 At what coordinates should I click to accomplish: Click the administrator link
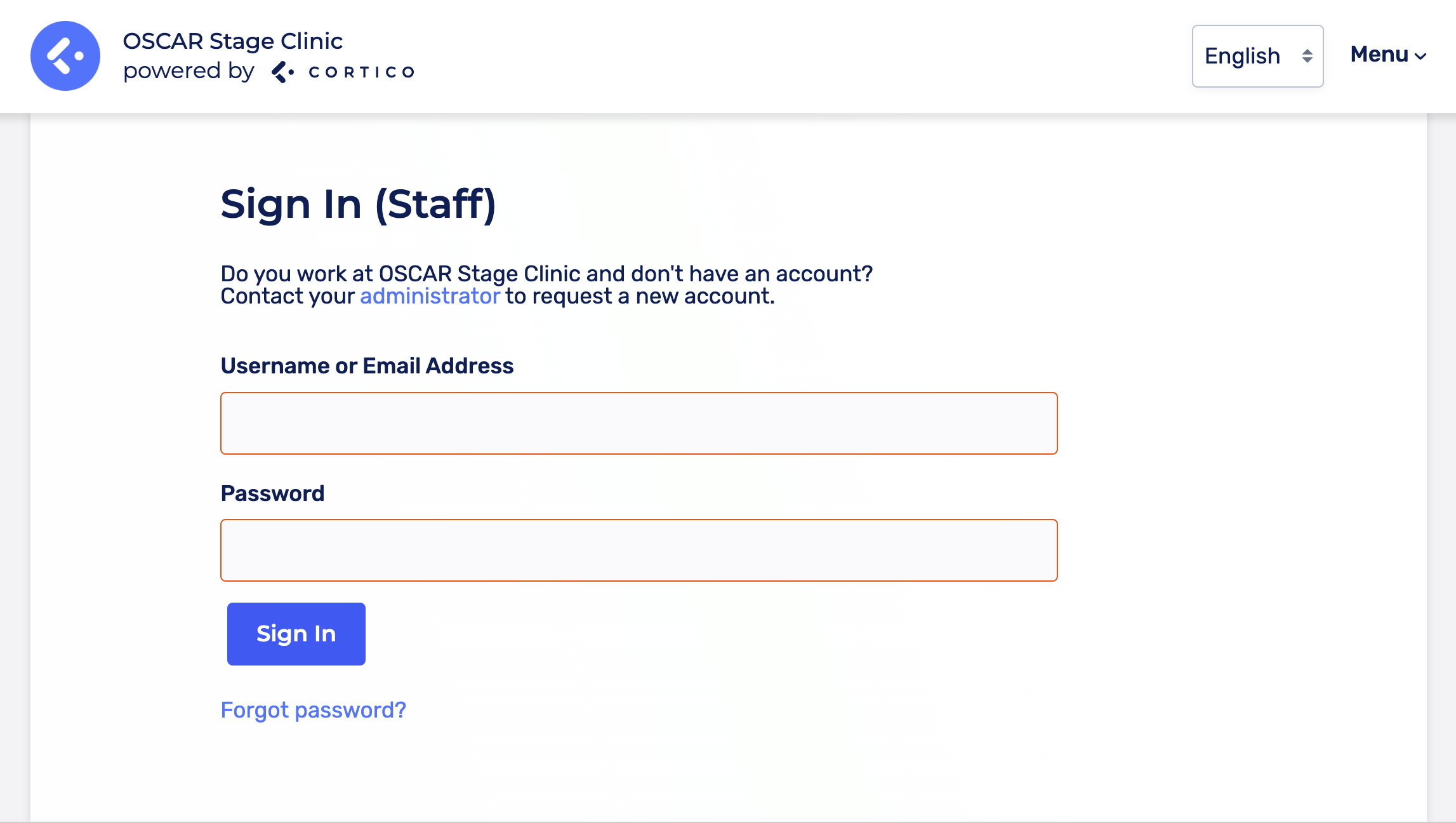click(430, 296)
